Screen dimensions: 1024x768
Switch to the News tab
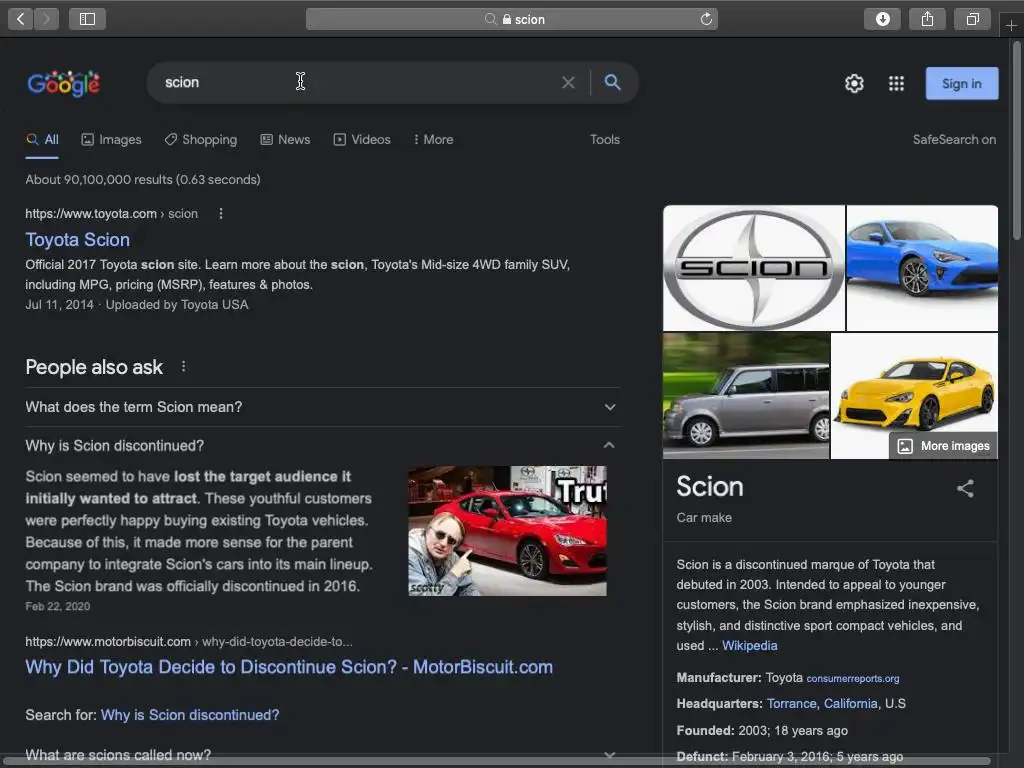point(285,139)
